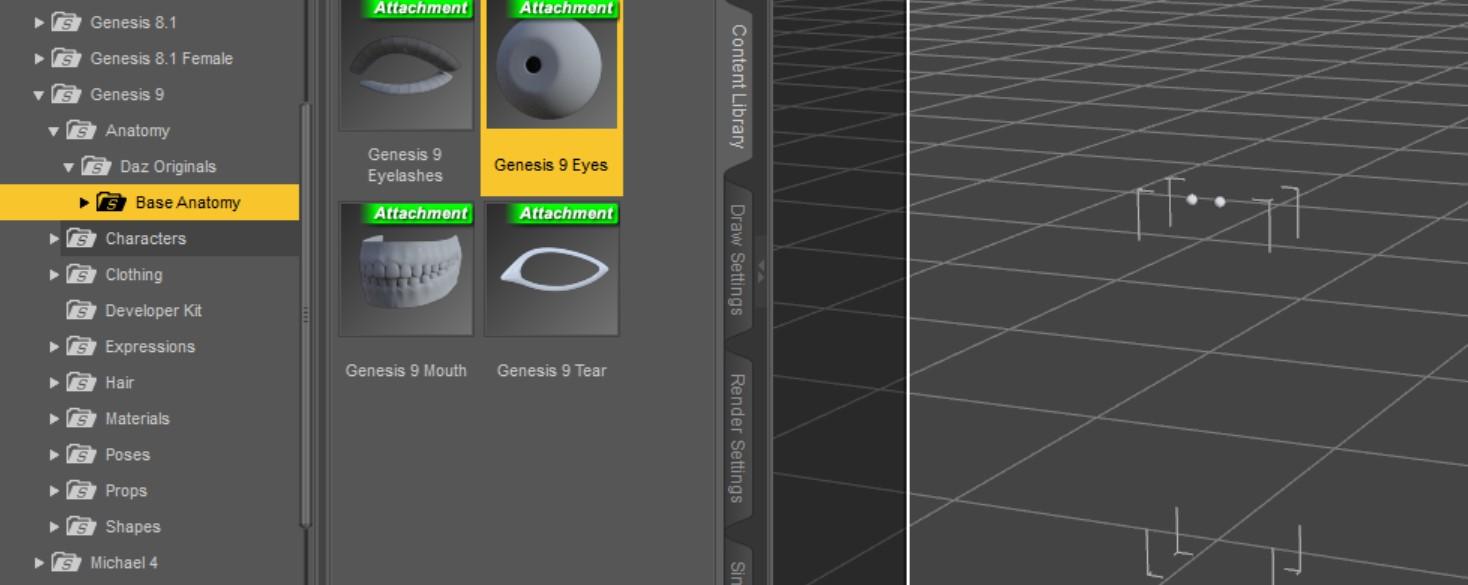Viewport: 1468px width, 585px height.
Task: Open the Expressions category label
Action: (x=150, y=346)
